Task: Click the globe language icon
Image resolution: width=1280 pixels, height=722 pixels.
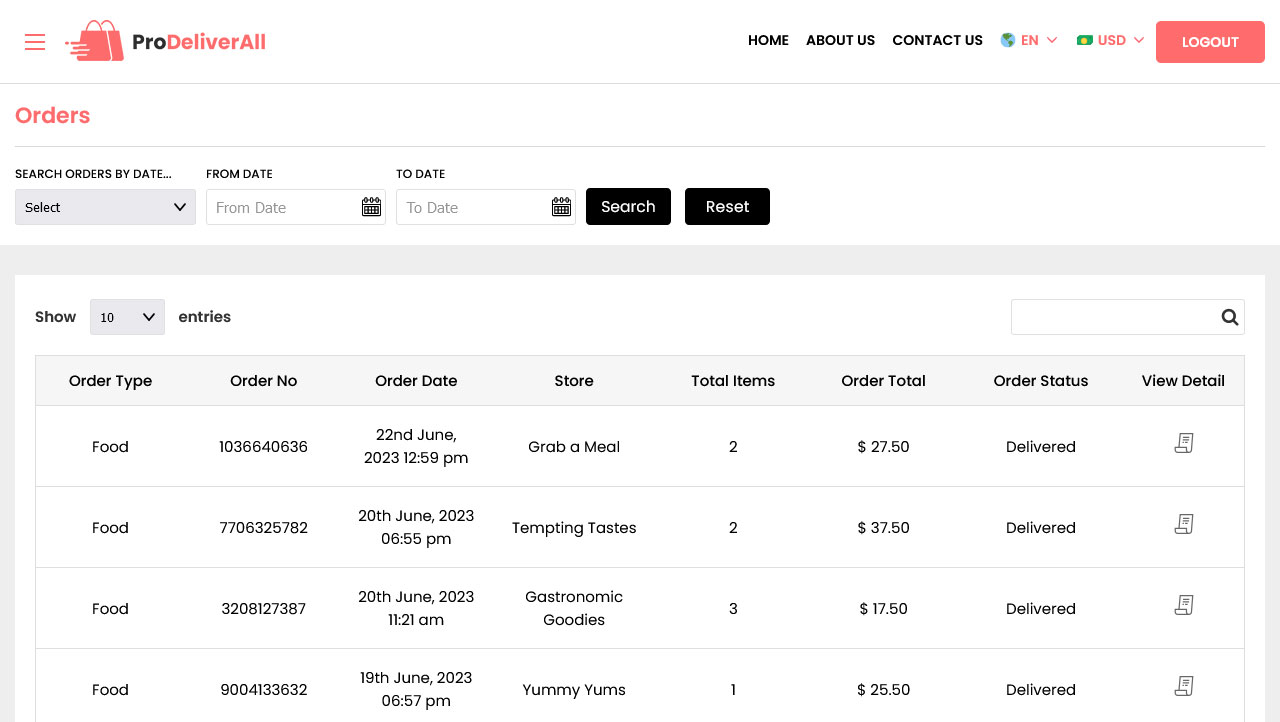Action: 1008,40
